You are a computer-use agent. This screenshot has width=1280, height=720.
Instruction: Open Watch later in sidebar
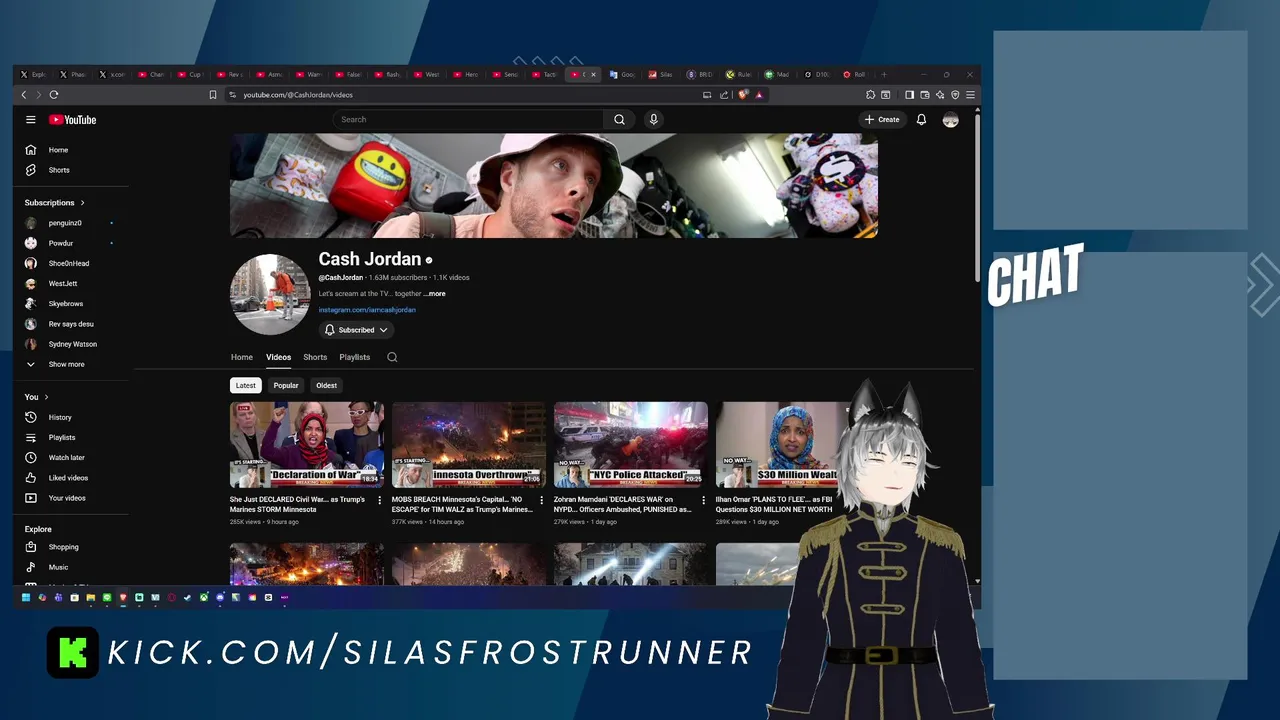tap(67, 457)
